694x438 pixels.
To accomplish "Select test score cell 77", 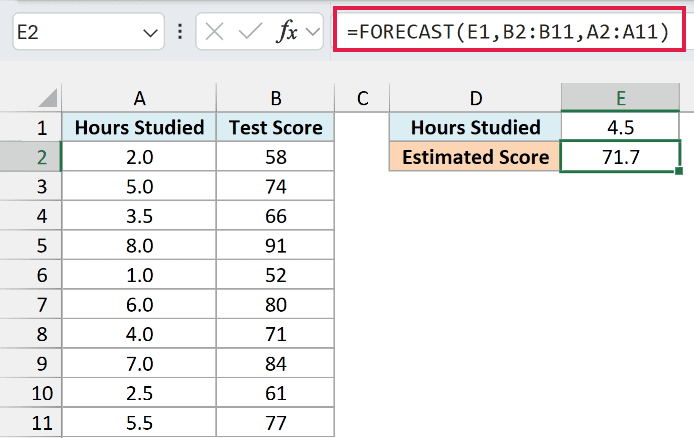I will coord(276,423).
